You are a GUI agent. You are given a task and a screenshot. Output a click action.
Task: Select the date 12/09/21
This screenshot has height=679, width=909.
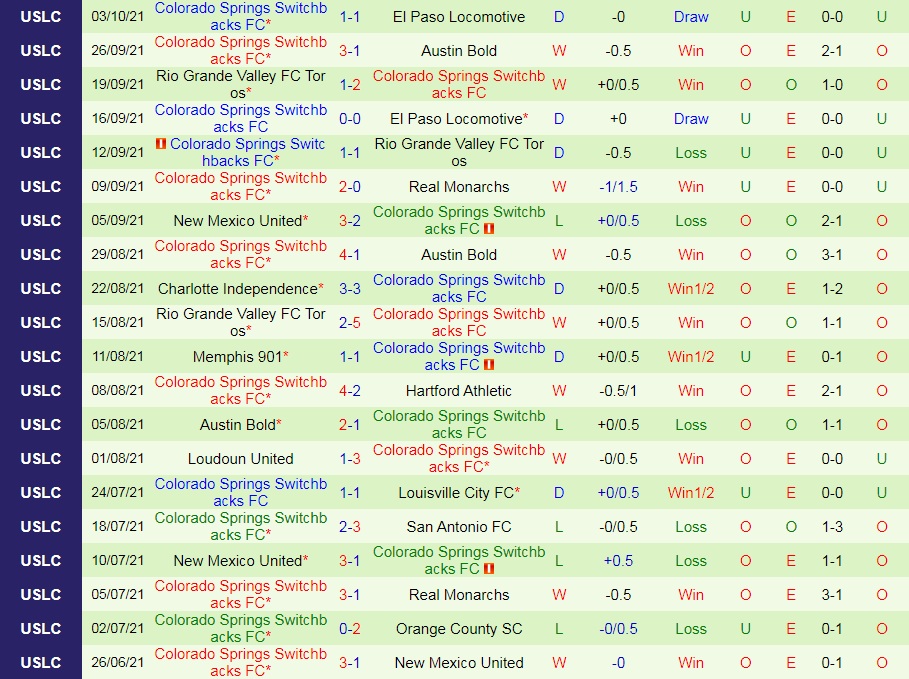point(117,152)
